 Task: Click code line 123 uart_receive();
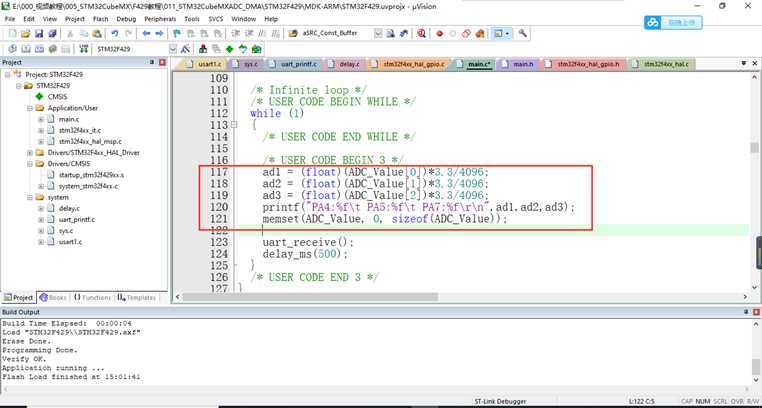308,242
